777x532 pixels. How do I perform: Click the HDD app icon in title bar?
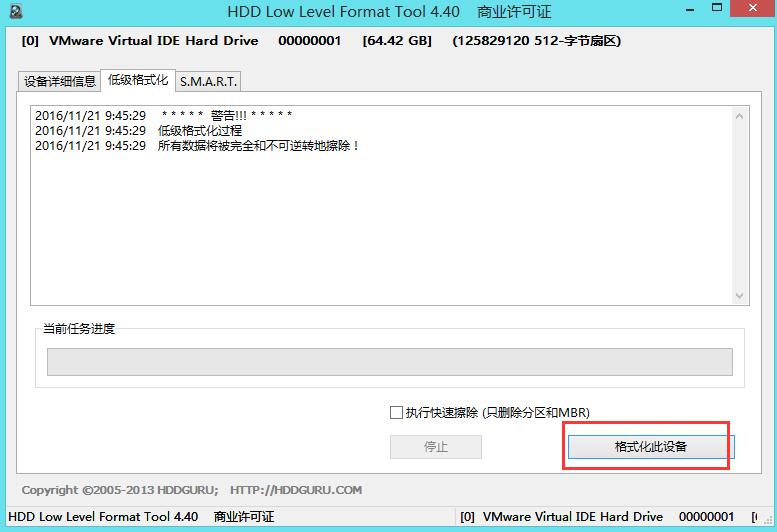point(16,11)
